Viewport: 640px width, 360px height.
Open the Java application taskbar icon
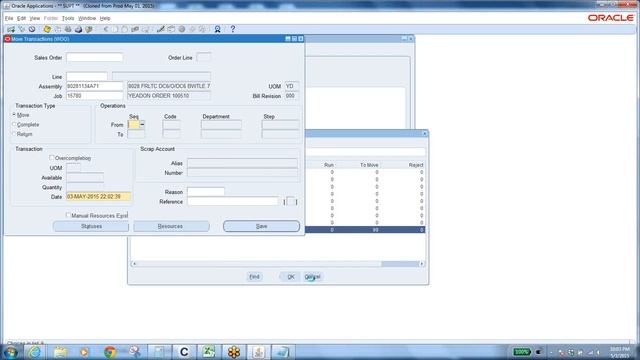click(x=258, y=352)
